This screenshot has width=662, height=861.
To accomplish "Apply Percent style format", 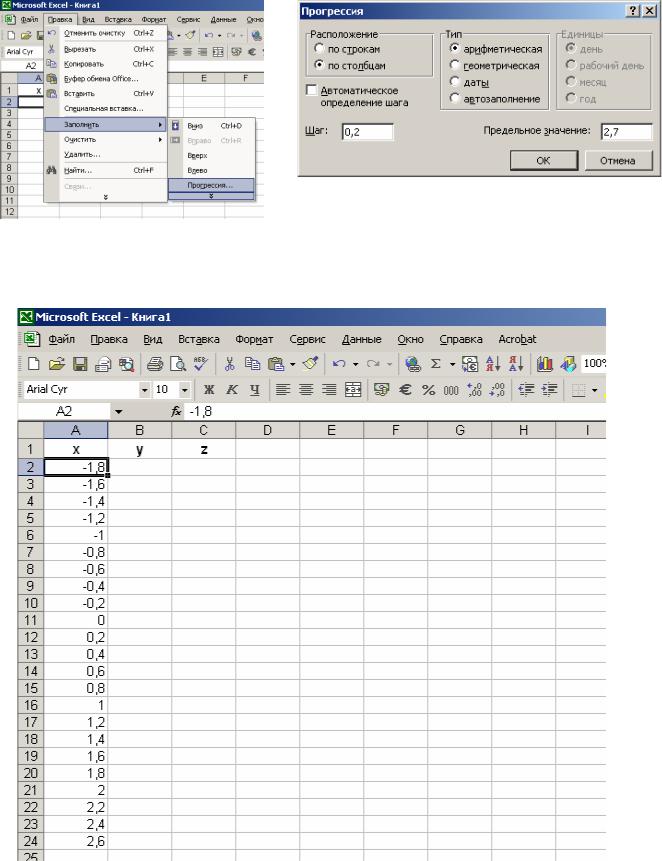I will [x=428, y=390].
